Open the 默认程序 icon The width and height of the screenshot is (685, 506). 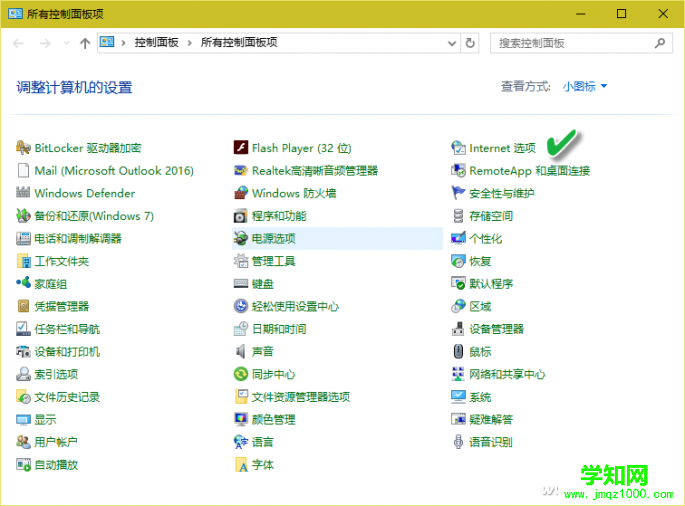coord(458,283)
